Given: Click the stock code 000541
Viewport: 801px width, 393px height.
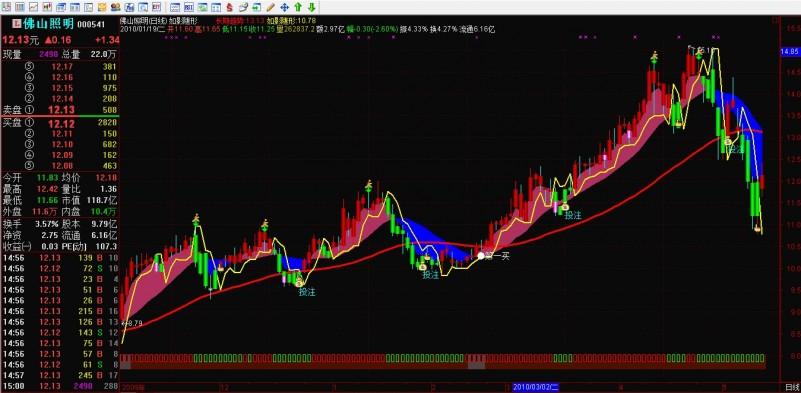Looking at the screenshot, I should [92, 25].
